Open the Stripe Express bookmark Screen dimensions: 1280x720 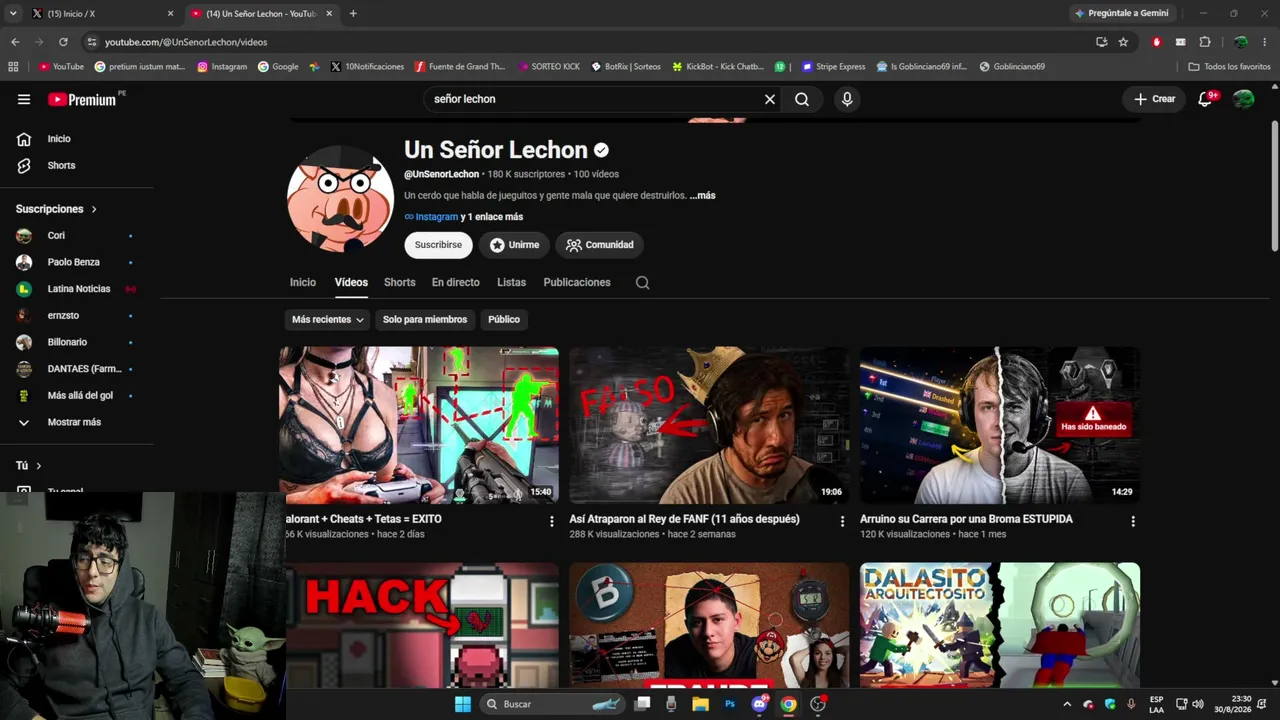click(x=832, y=67)
